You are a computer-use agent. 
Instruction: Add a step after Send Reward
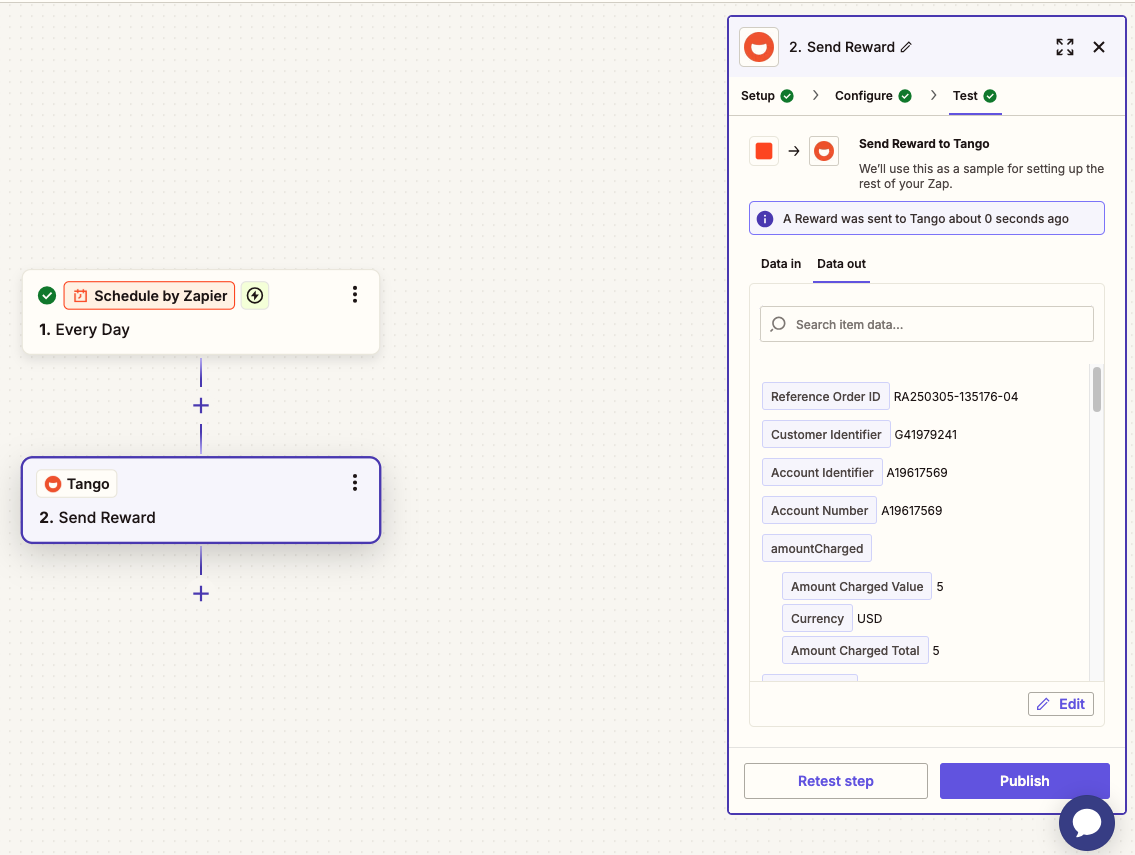pyautogui.click(x=201, y=594)
